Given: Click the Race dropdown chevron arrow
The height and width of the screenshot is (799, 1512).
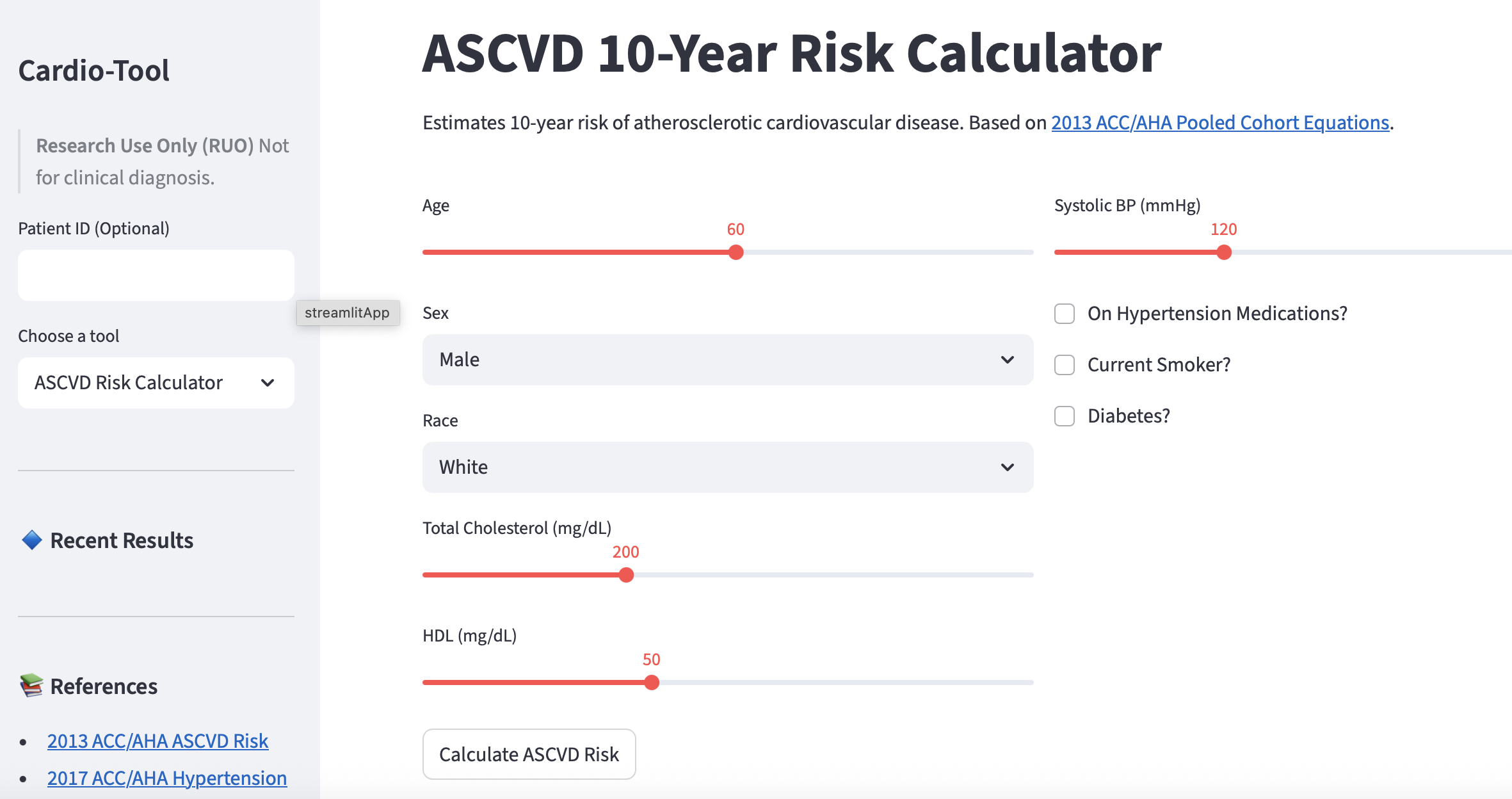Looking at the screenshot, I should [1007, 467].
